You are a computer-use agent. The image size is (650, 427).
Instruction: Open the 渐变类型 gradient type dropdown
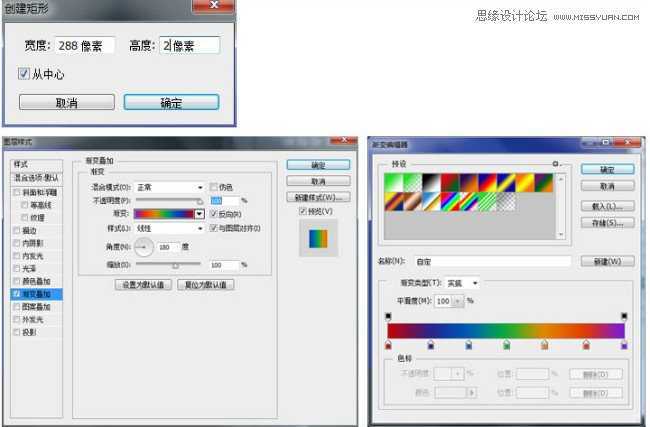click(462, 283)
